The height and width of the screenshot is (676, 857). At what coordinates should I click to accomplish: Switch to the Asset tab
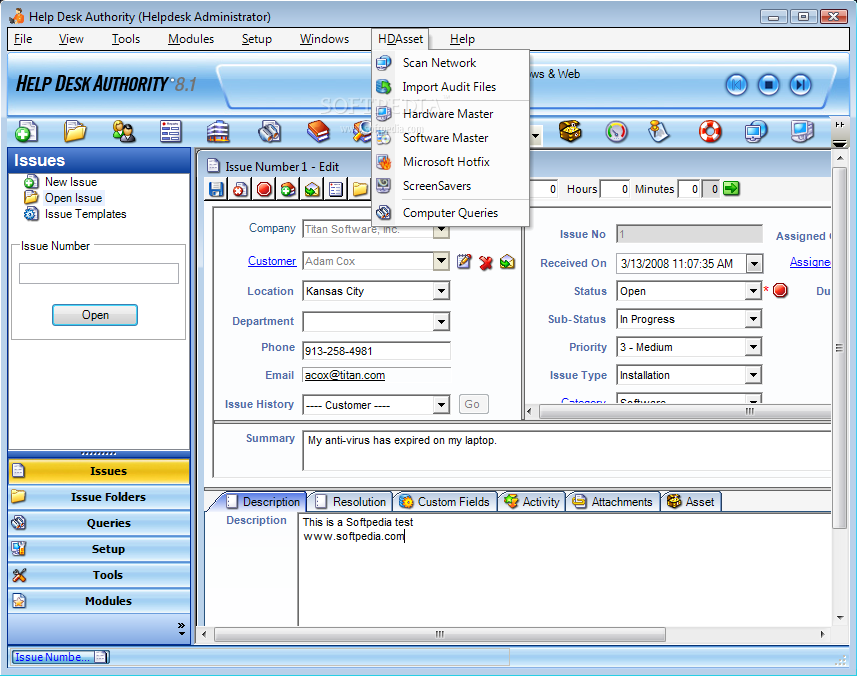(x=691, y=502)
